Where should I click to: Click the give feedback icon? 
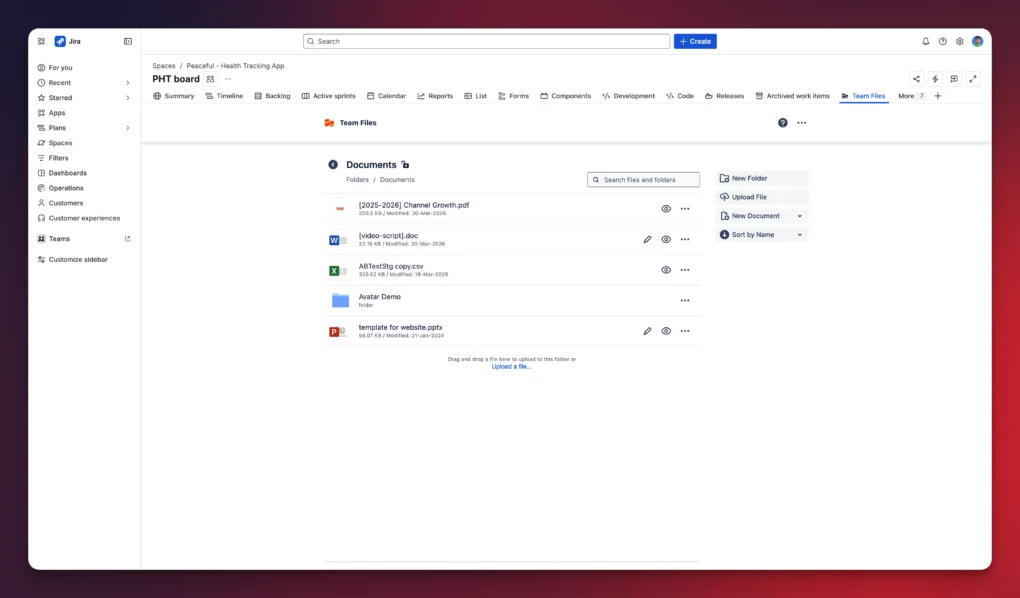point(954,79)
